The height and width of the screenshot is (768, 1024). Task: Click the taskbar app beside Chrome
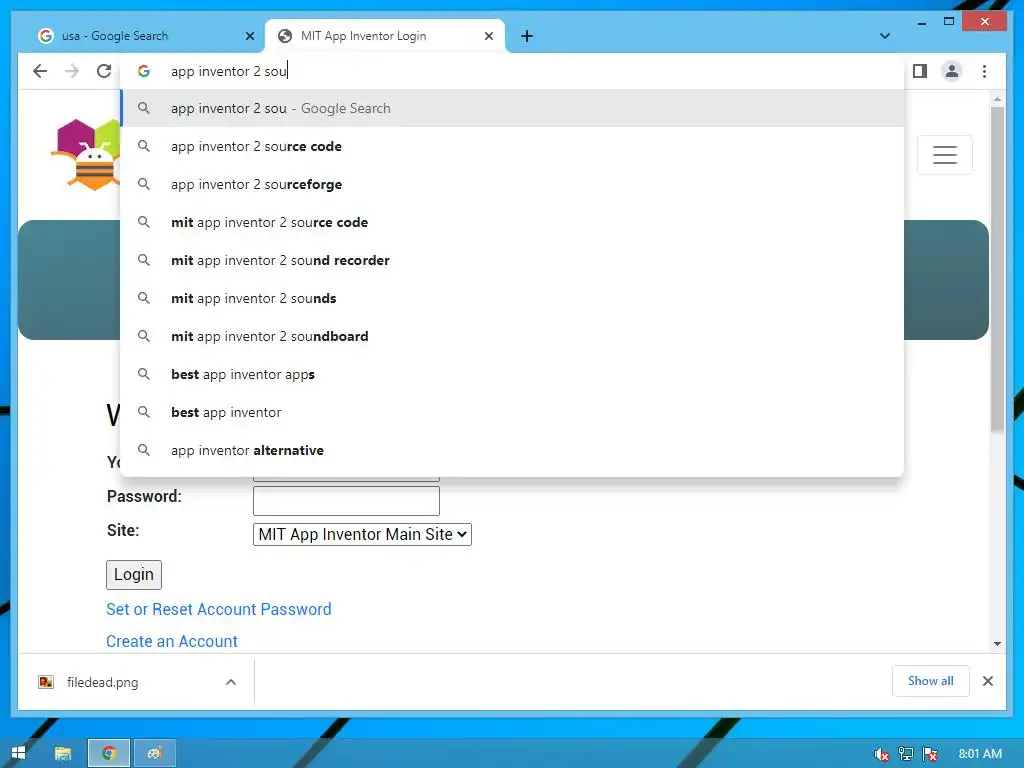[155, 753]
